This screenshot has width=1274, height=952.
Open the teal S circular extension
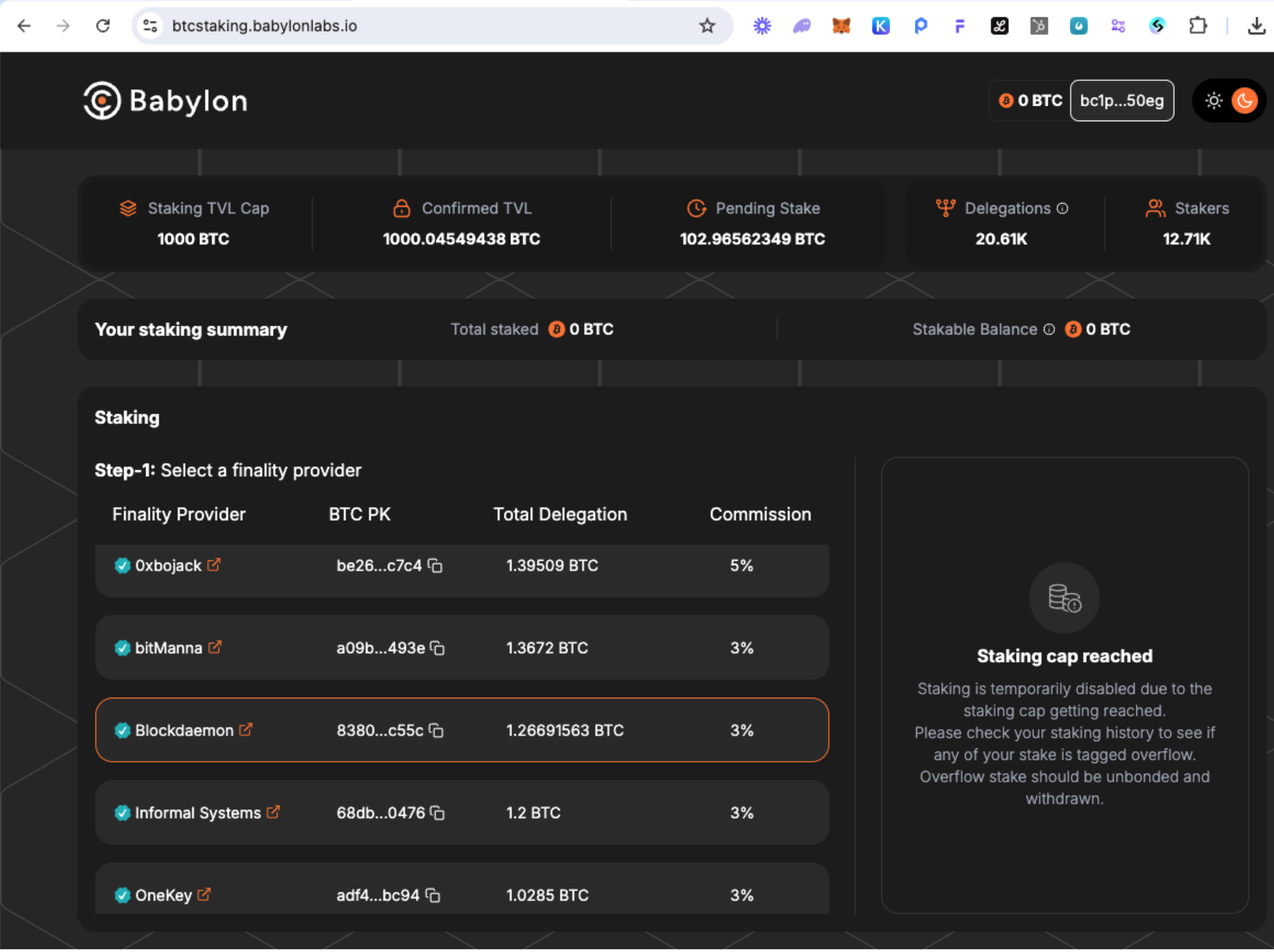tap(1158, 26)
